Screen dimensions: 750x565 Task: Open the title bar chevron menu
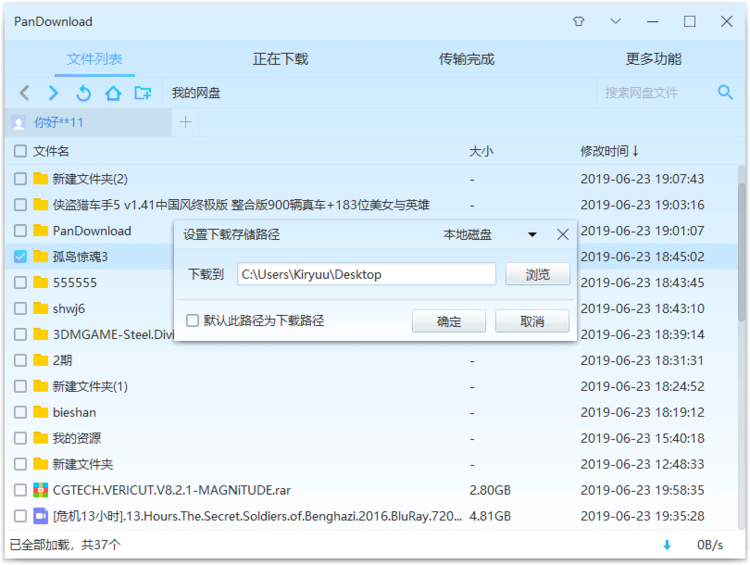click(x=615, y=21)
